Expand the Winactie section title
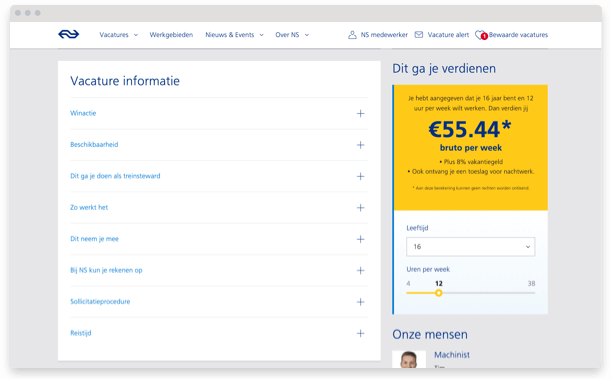The image size is (611, 379). point(83,113)
